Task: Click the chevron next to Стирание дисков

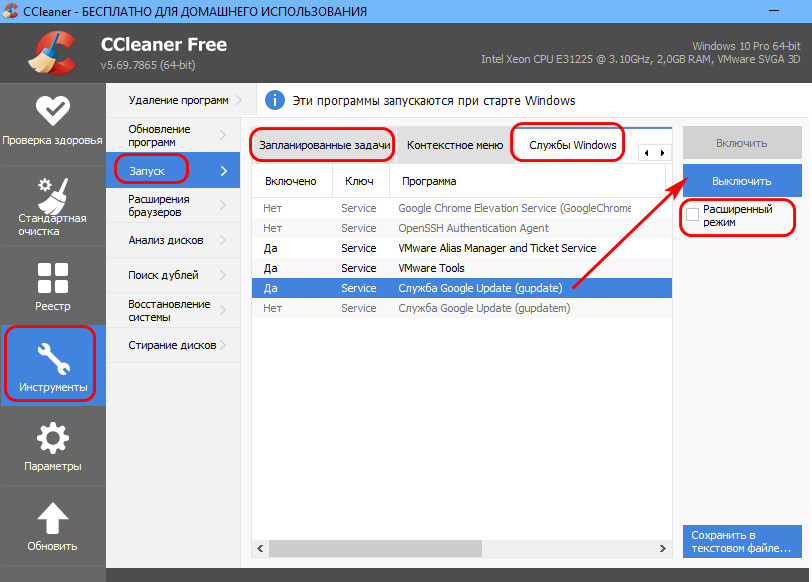Action: [223, 345]
